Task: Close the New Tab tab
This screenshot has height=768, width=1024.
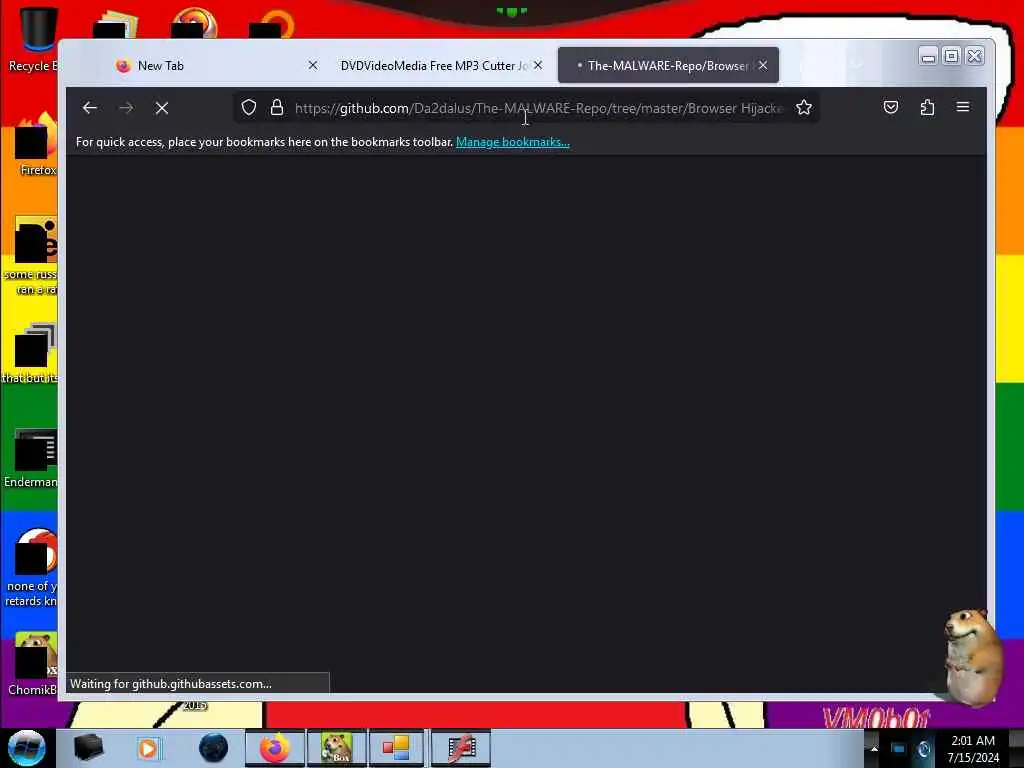Action: click(313, 65)
